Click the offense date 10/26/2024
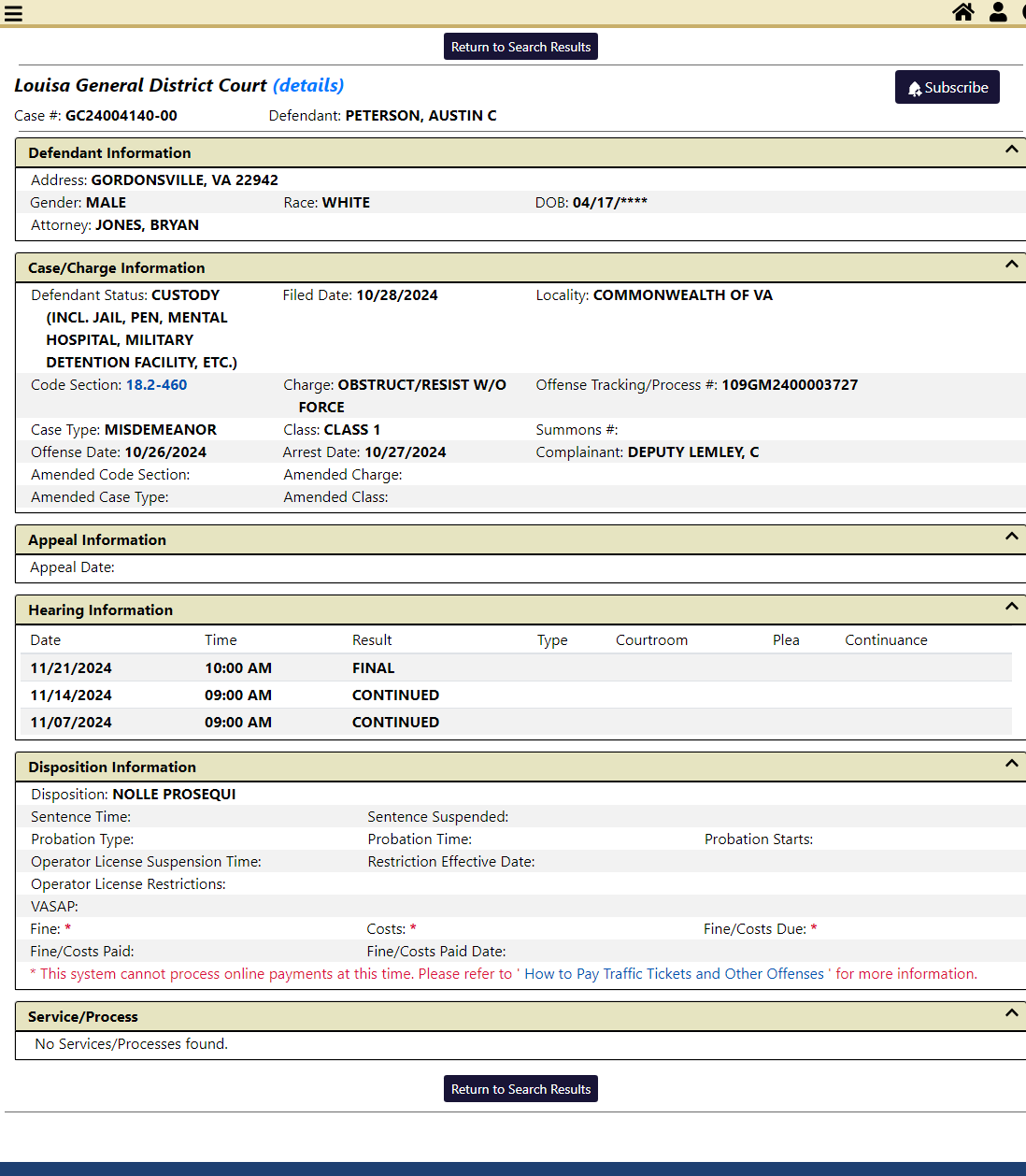Viewport: 1026px width, 1176px height. point(165,452)
